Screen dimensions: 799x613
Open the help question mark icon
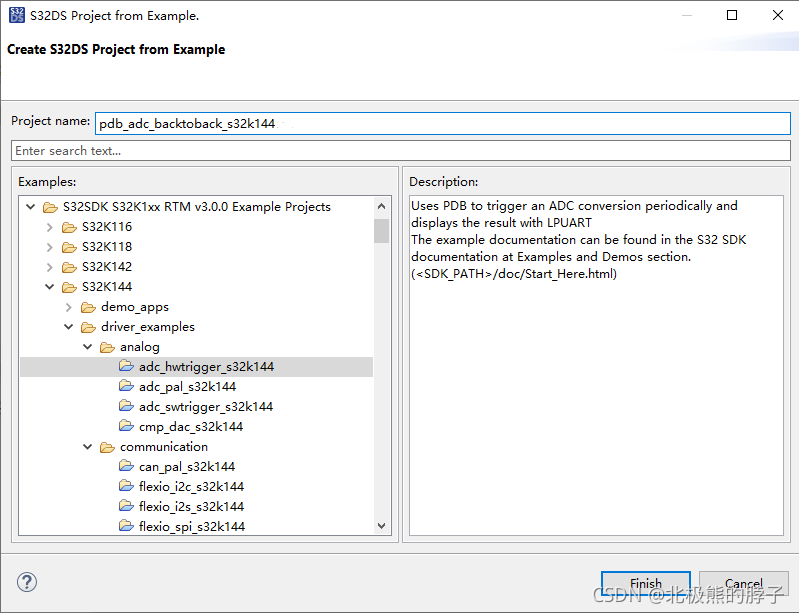pos(26,582)
